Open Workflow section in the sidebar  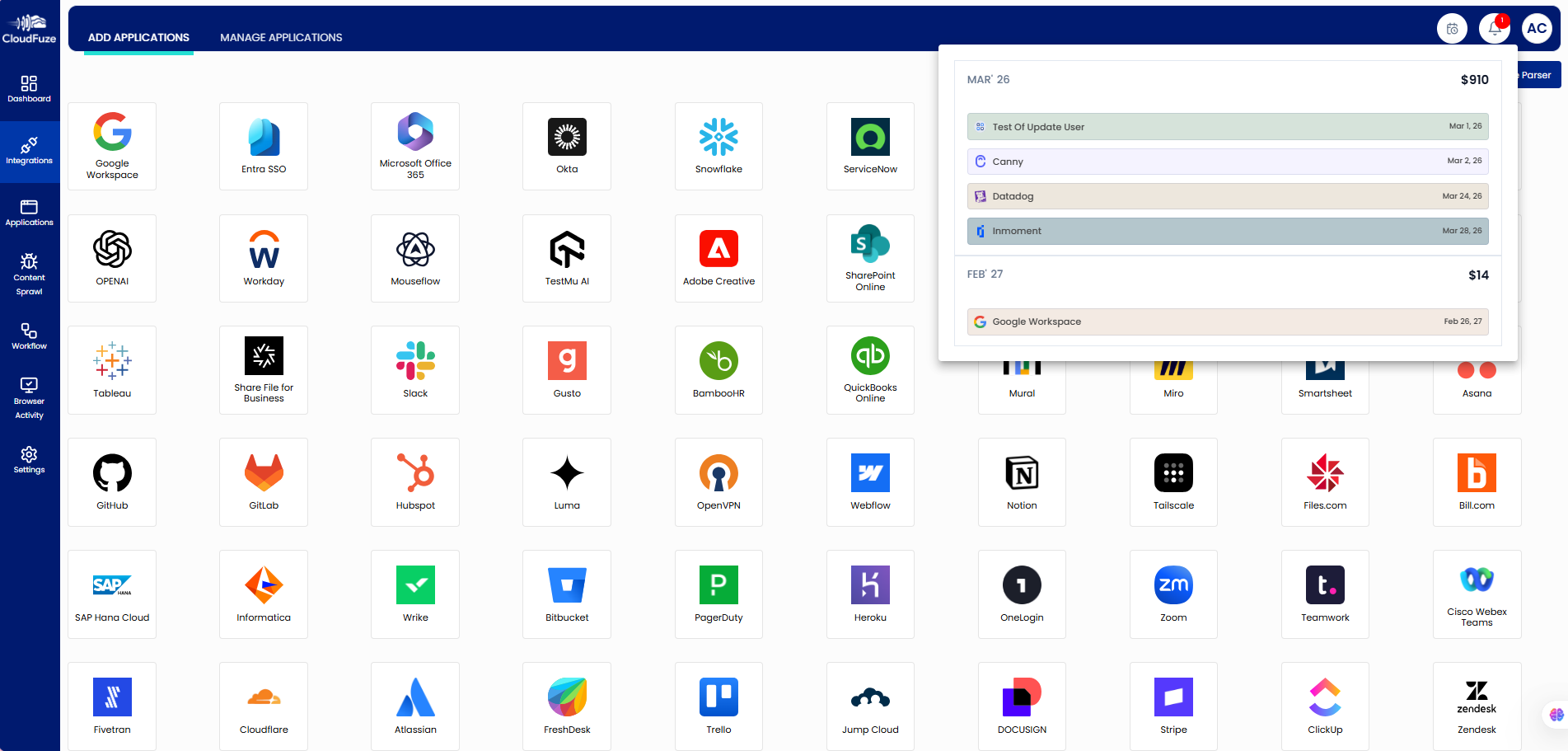[x=29, y=336]
